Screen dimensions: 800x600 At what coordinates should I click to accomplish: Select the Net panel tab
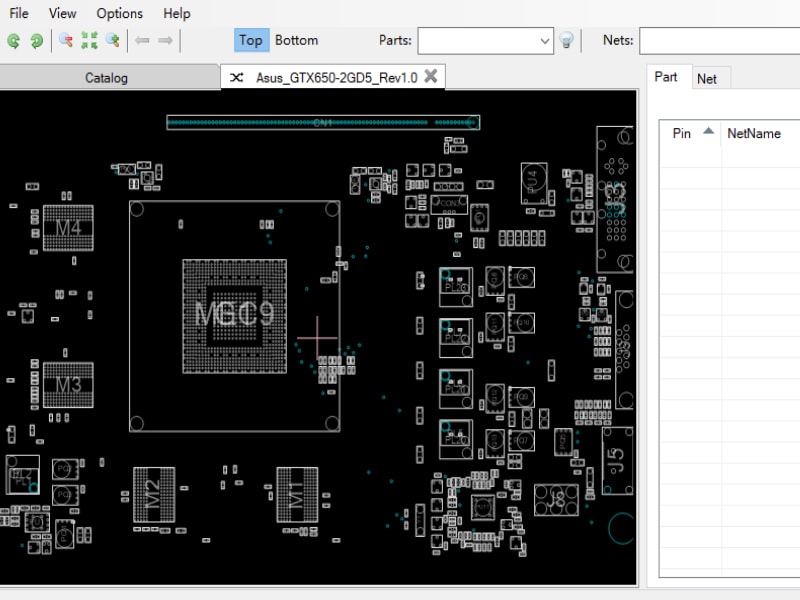[x=707, y=79]
